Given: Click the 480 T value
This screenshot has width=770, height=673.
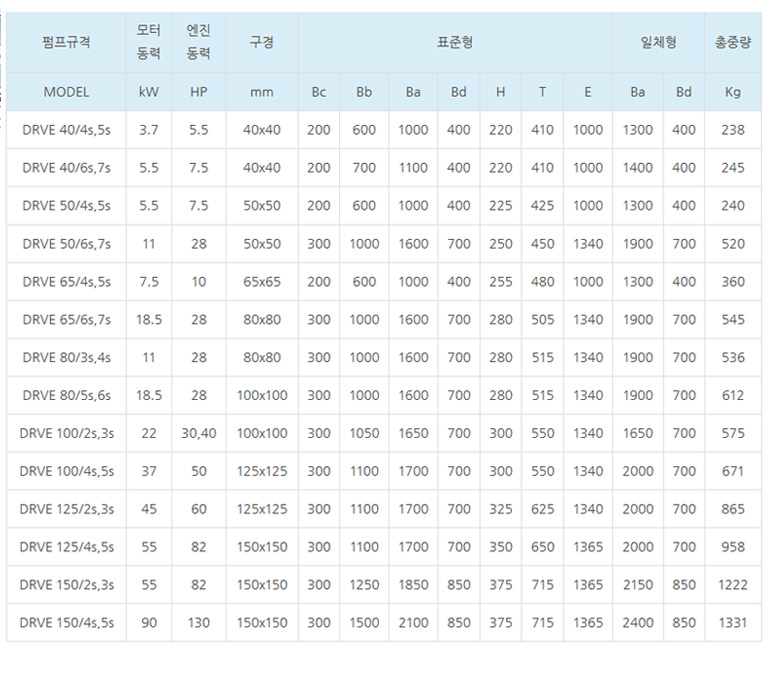Looking at the screenshot, I should (x=542, y=282).
